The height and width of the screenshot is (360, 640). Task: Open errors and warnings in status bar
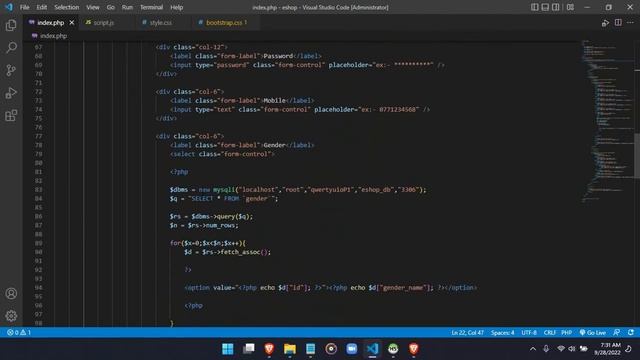click(x=19, y=333)
